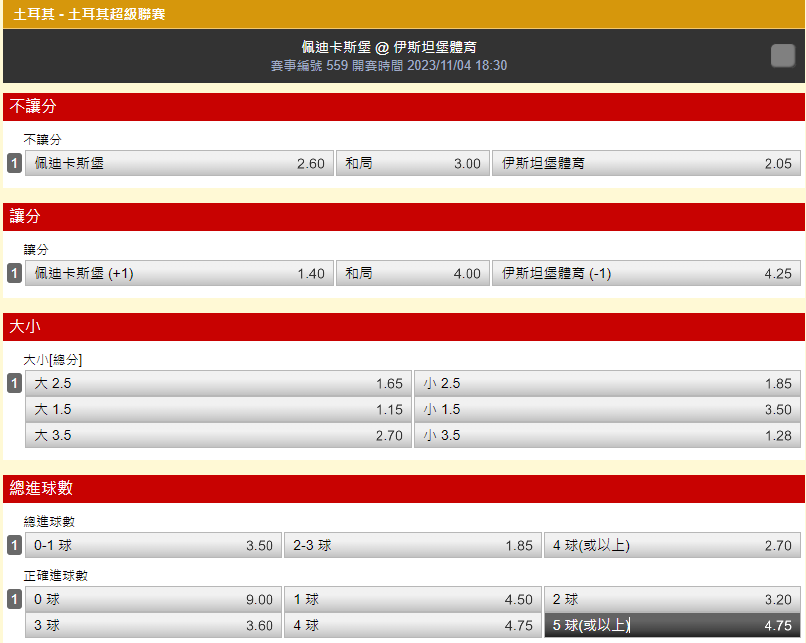Viewport: 806px width, 643px height.
Task: Click the 大小 red section header
Action: click(404, 327)
